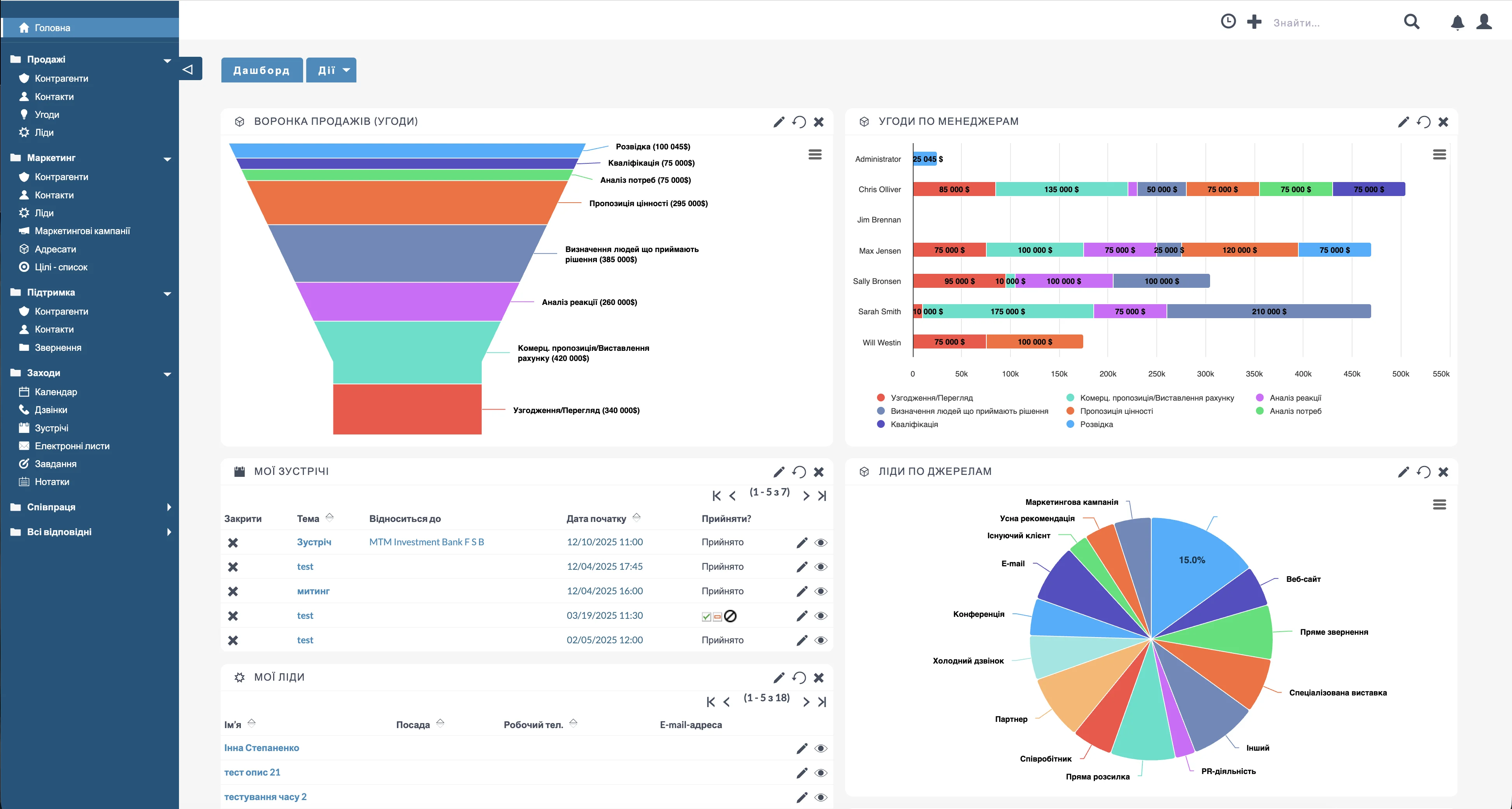Click the Знайти search field

click(x=1326, y=23)
